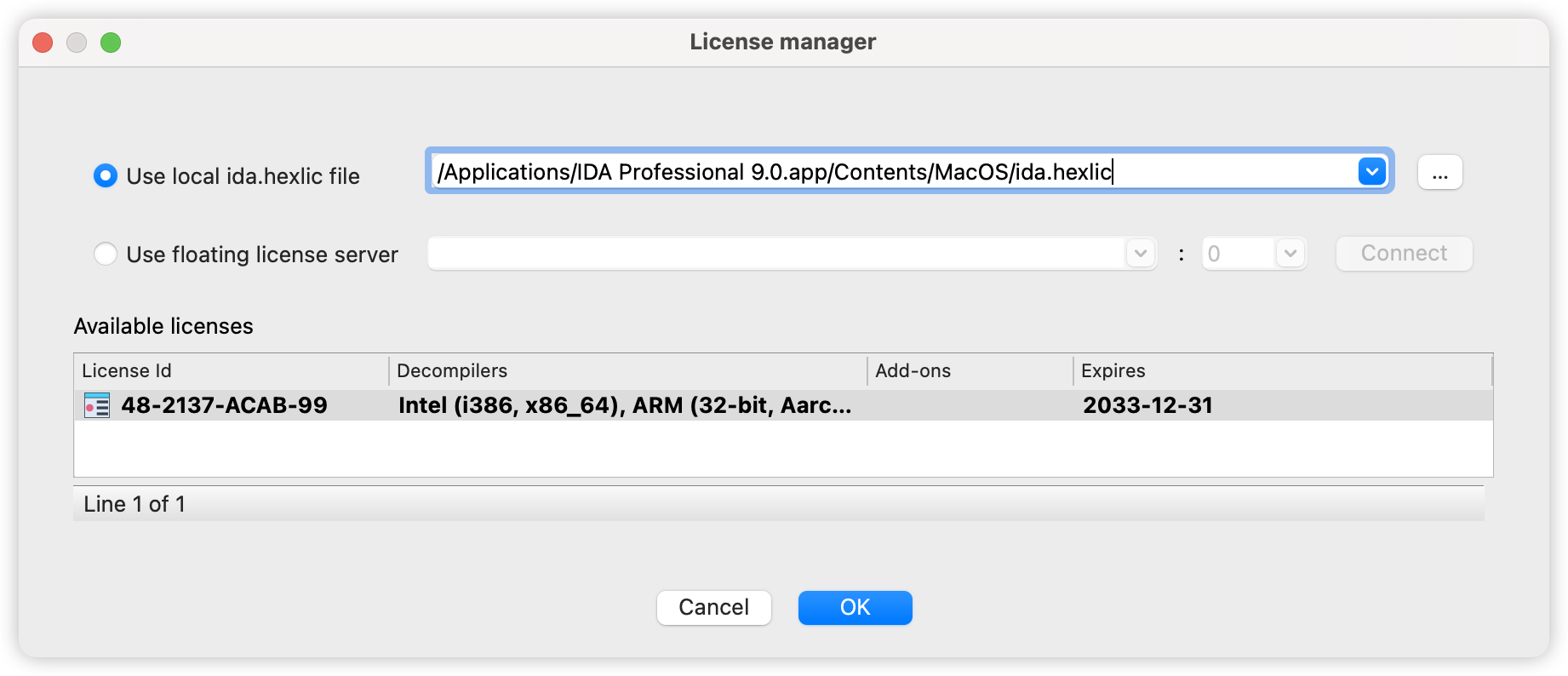
Task: Expand the floating license server host dropdown
Action: (x=1141, y=254)
